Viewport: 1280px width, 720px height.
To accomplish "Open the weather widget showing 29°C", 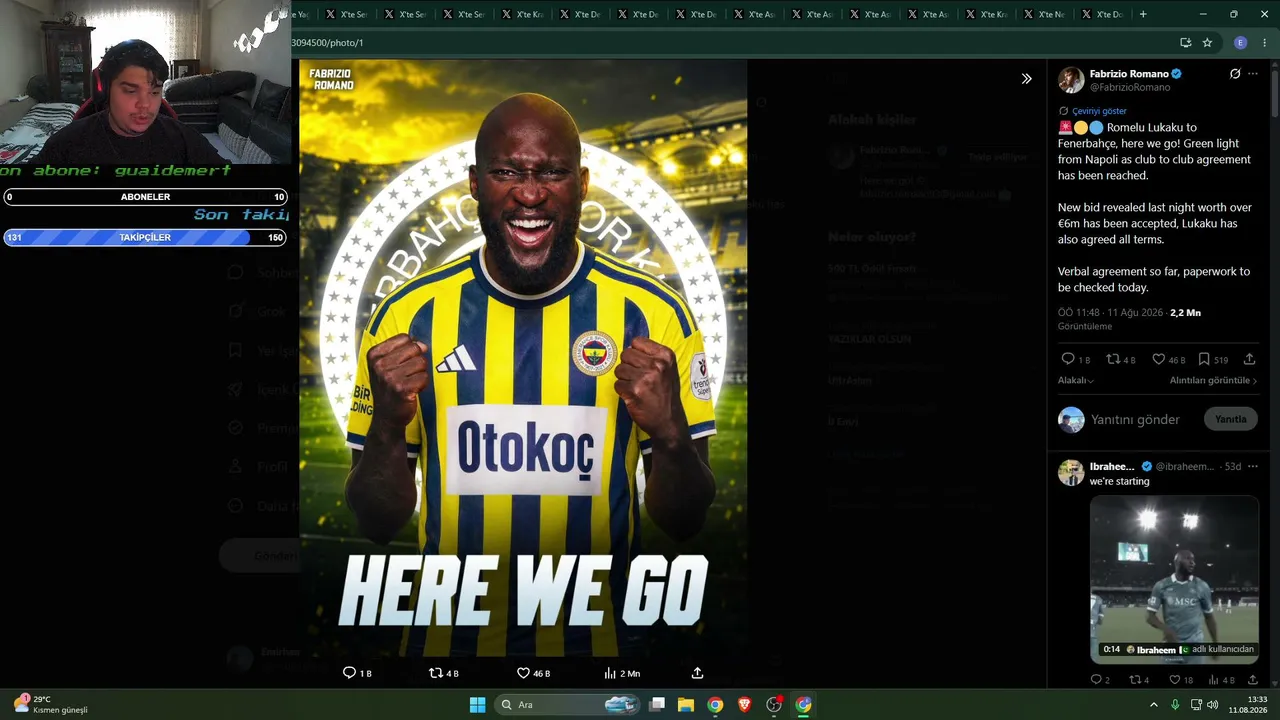I will click(x=50, y=704).
